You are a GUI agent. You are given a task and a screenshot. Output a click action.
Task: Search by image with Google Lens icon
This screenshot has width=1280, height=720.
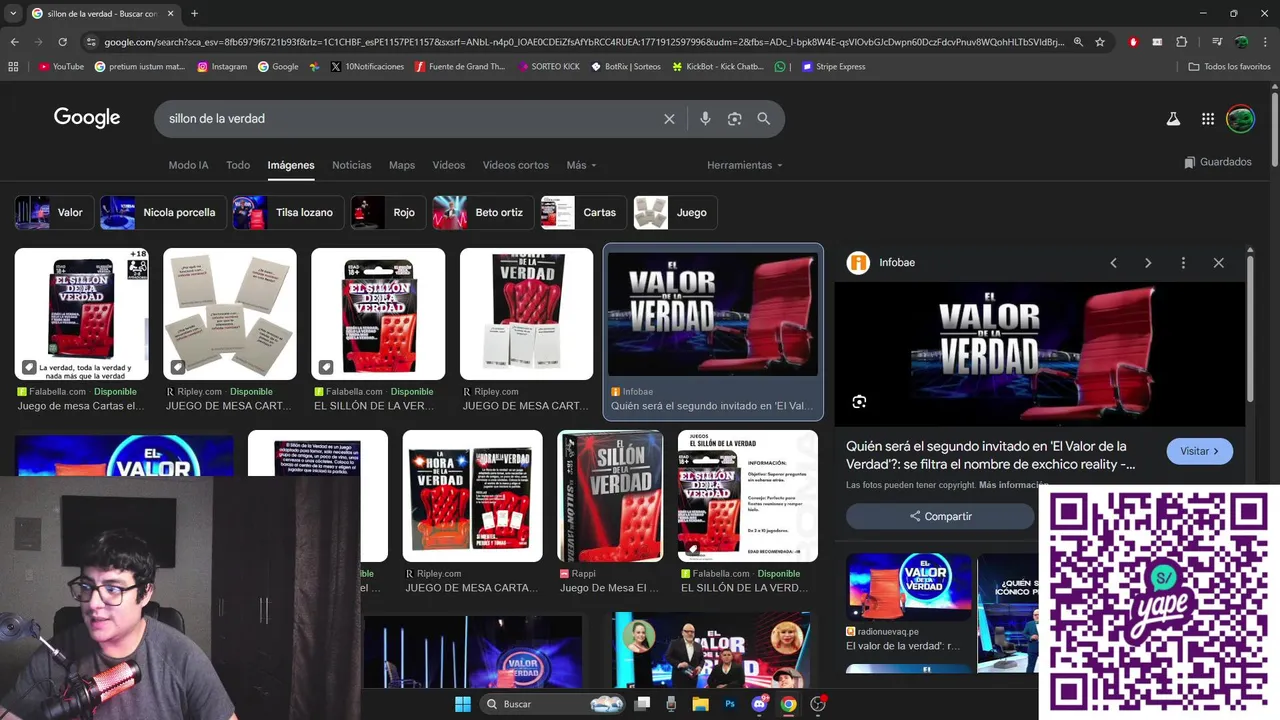tap(735, 119)
